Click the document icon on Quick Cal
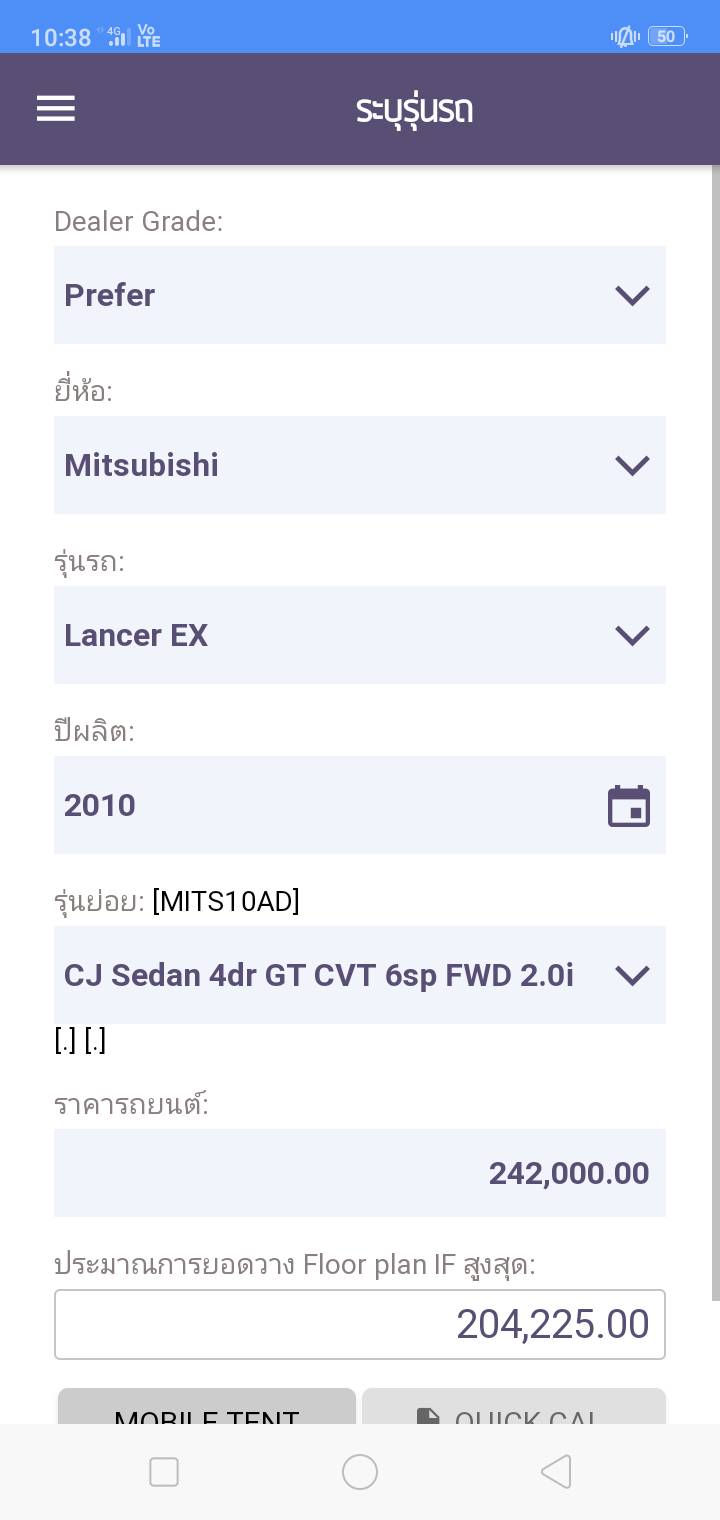Image resolution: width=720 pixels, height=1520 pixels. tap(428, 1416)
